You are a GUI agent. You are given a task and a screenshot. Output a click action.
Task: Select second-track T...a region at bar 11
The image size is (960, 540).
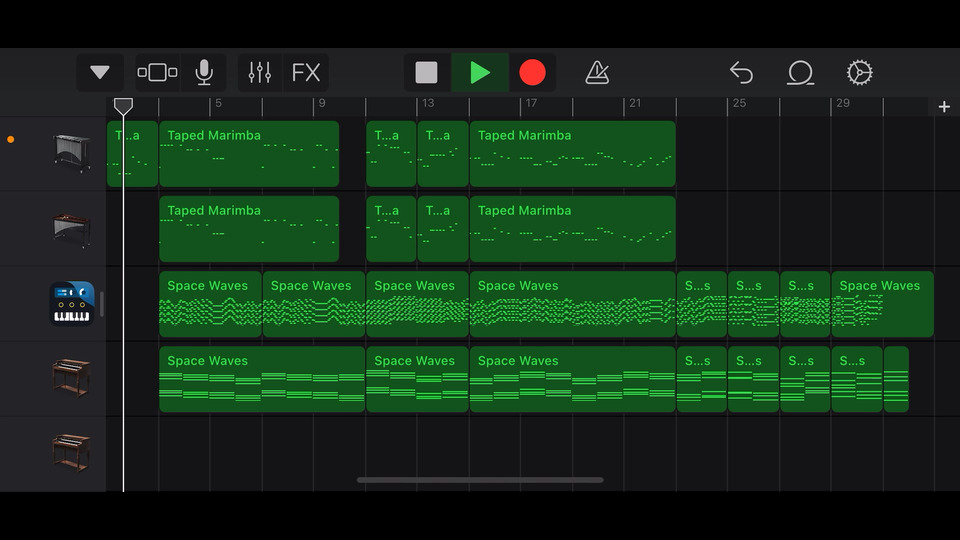coord(391,229)
